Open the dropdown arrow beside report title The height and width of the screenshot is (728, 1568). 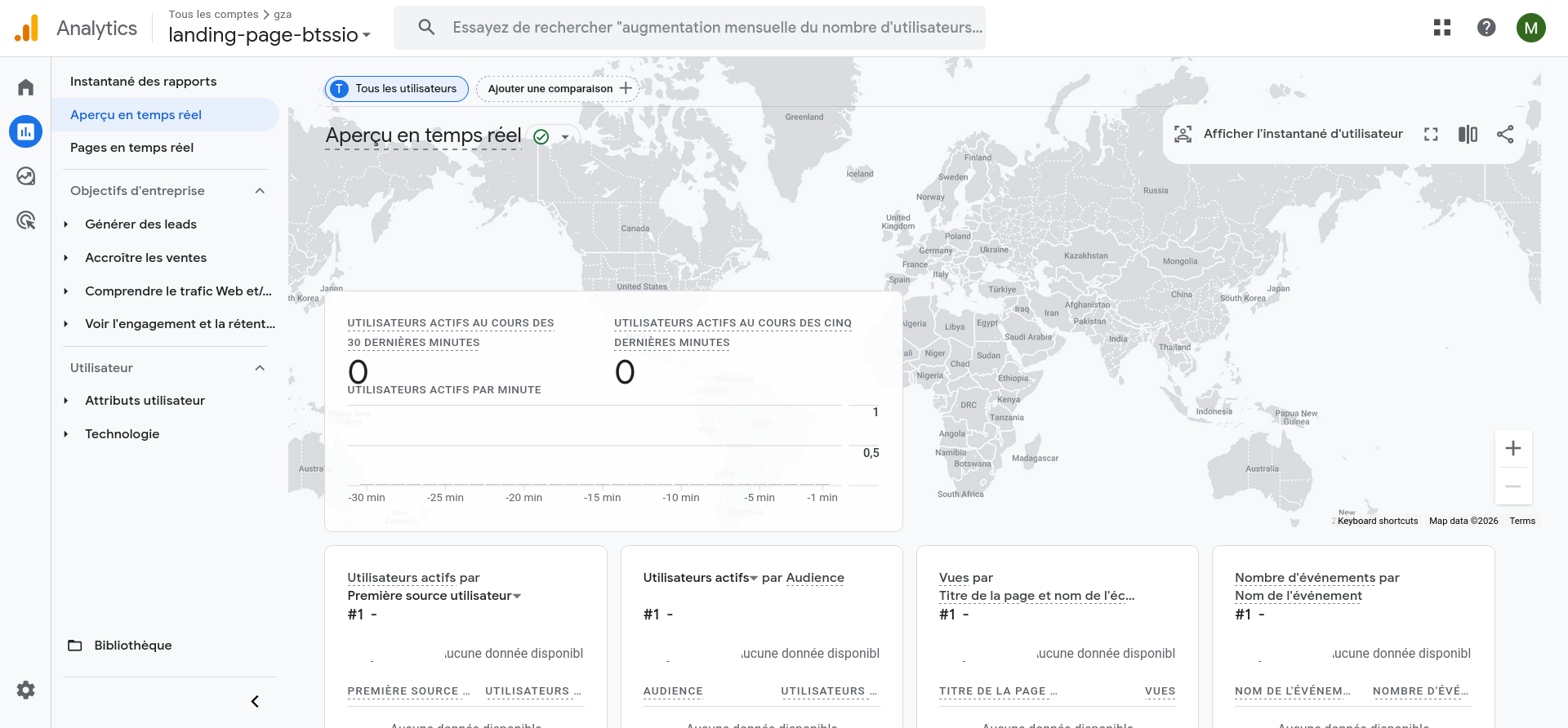click(x=565, y=137)
